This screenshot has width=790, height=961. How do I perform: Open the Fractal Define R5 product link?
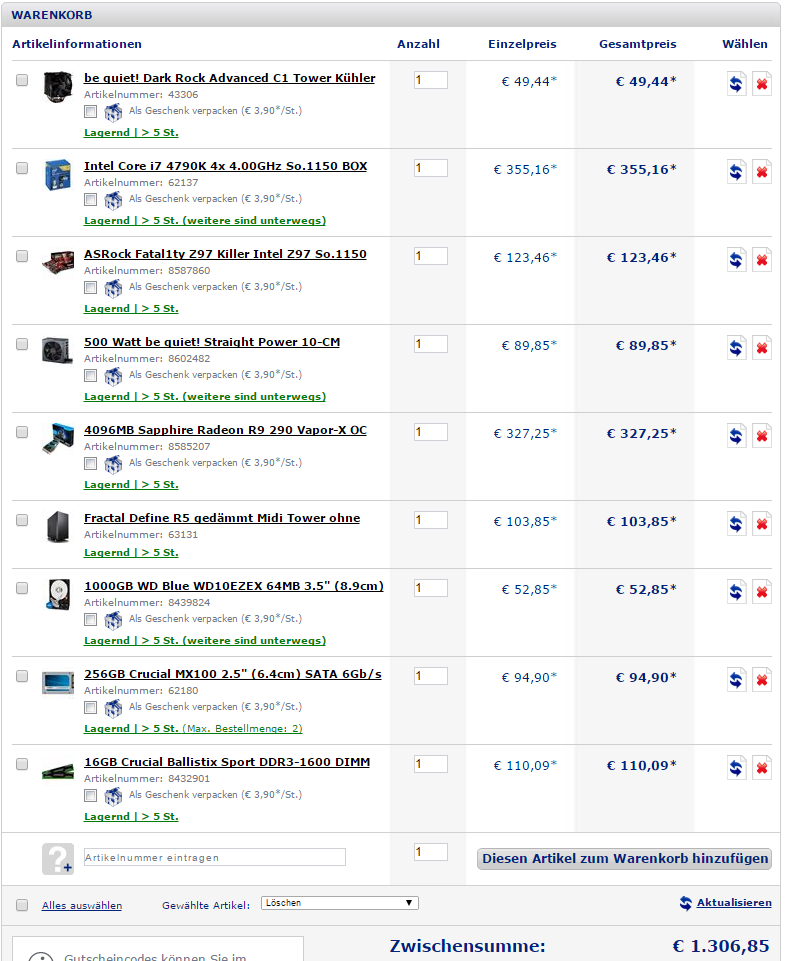point(222,518)
